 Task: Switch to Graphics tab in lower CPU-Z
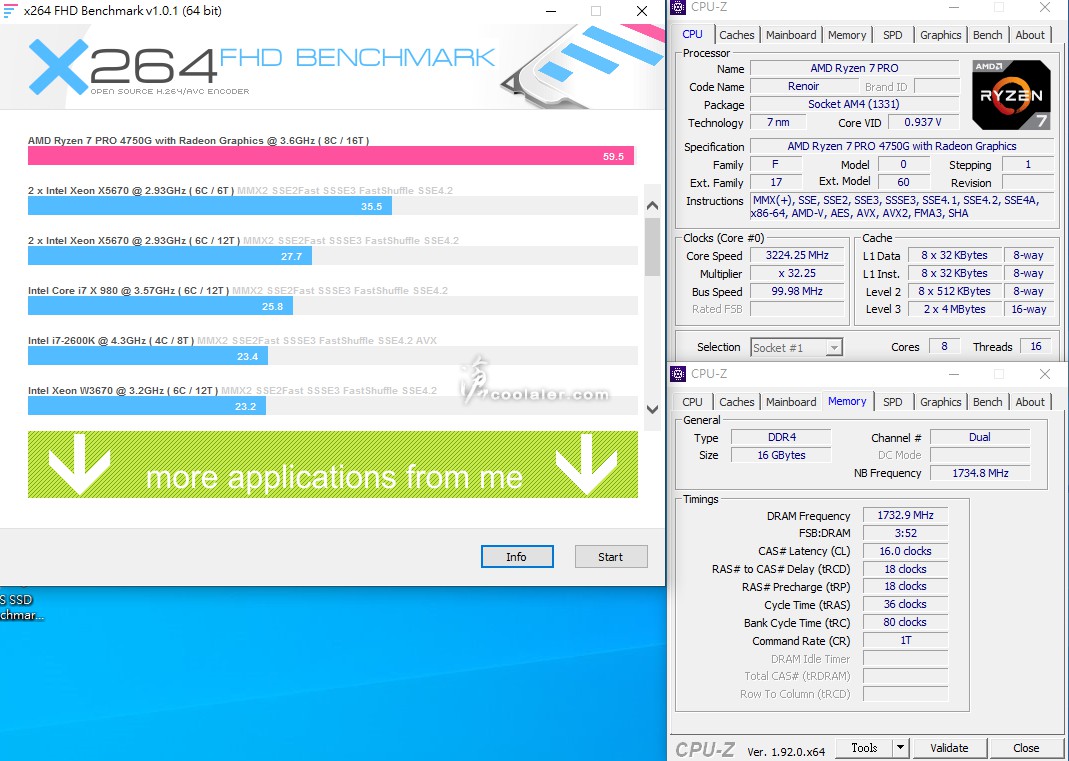(940, 402)
